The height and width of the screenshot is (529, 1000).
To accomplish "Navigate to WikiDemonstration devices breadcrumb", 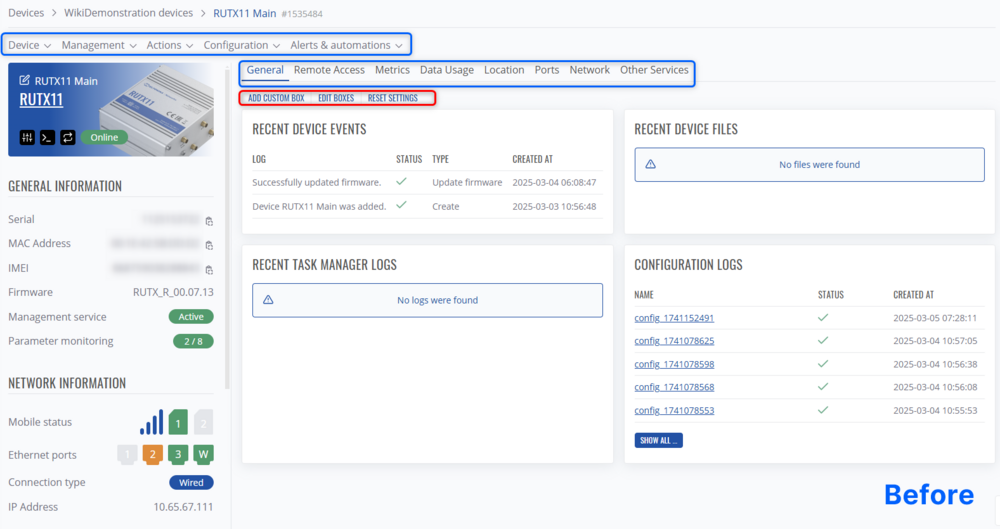I will (x=130, y=13).
